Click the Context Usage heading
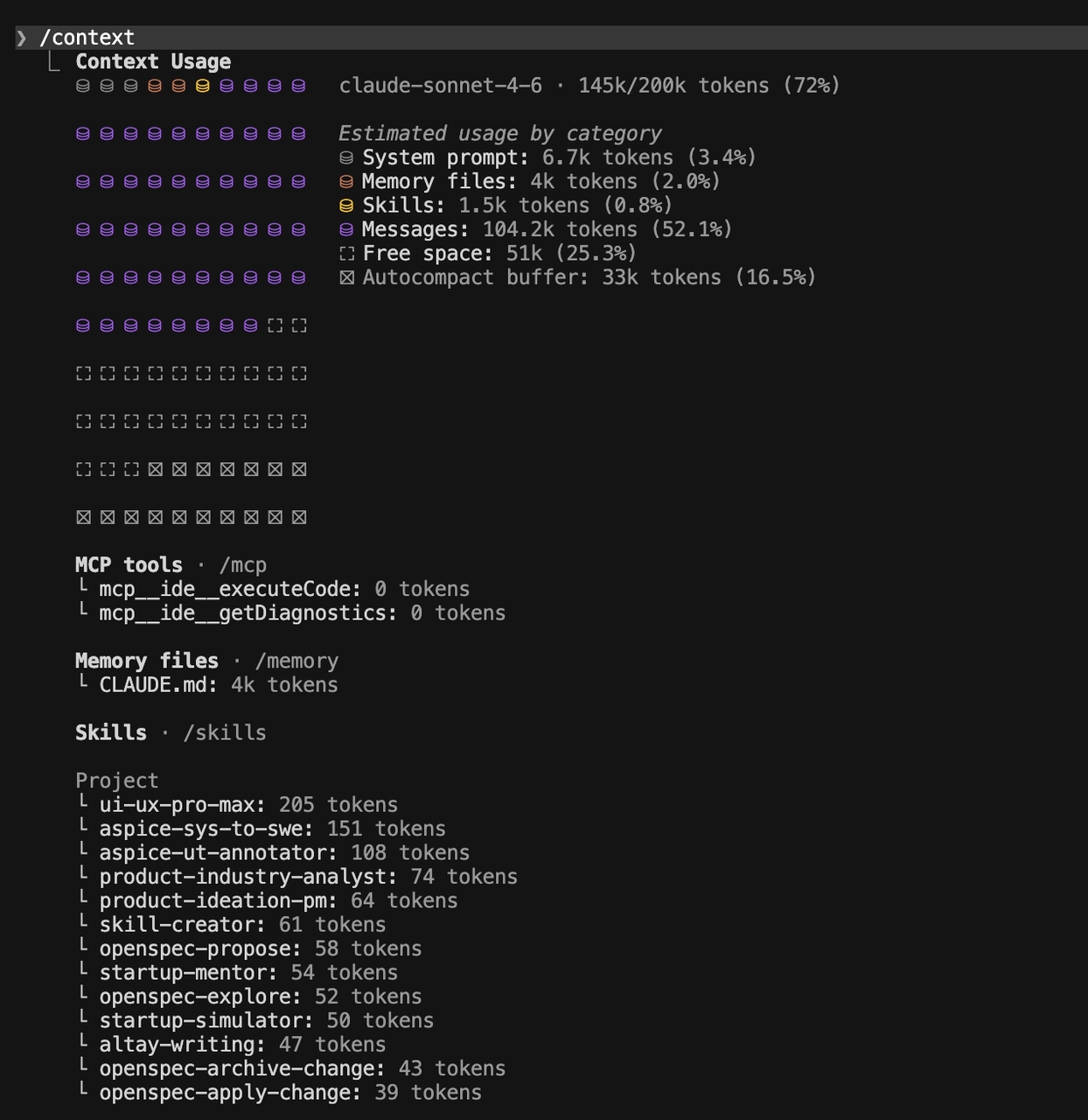 point(153,62)
